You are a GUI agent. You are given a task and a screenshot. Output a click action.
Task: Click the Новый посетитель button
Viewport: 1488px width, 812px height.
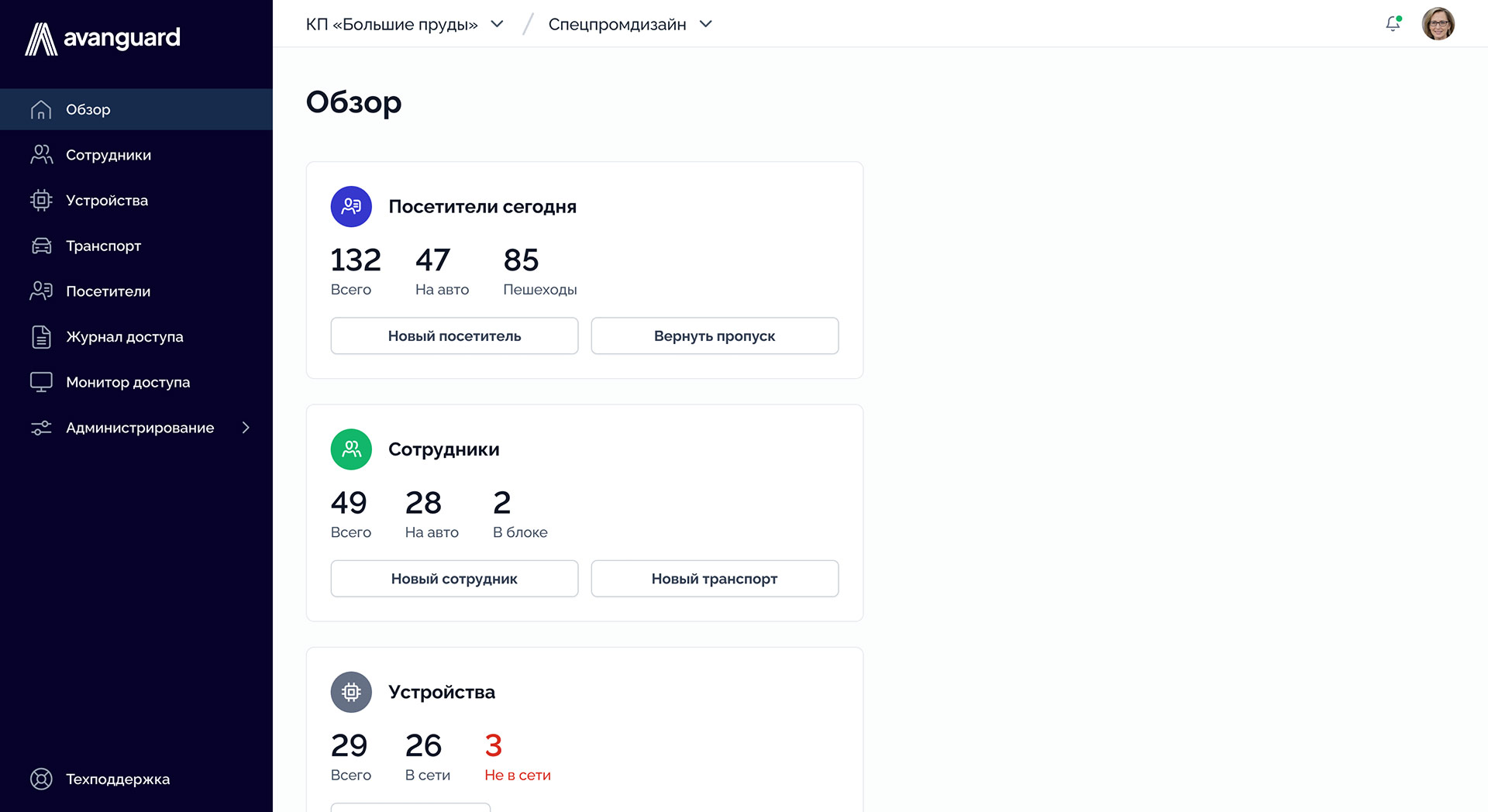[x=454, y=335]
